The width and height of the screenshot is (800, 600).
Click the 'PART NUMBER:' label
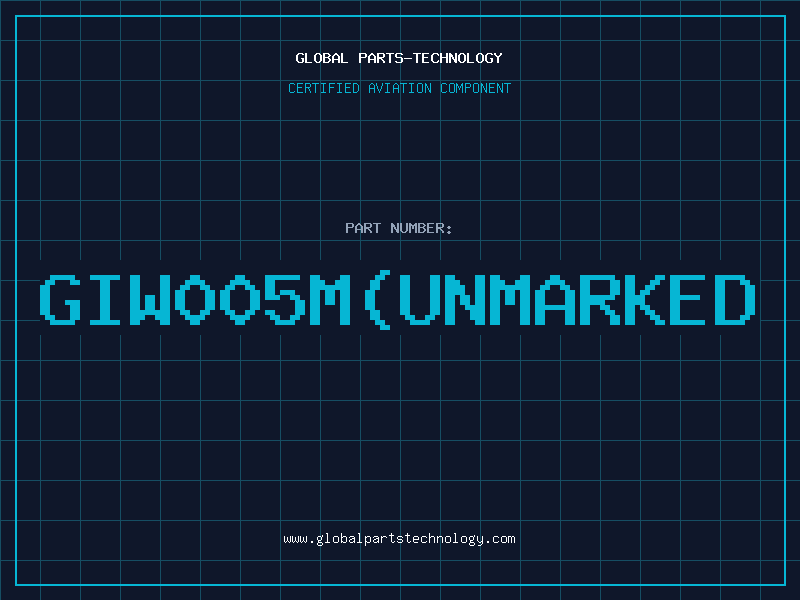tap(399, 228)
